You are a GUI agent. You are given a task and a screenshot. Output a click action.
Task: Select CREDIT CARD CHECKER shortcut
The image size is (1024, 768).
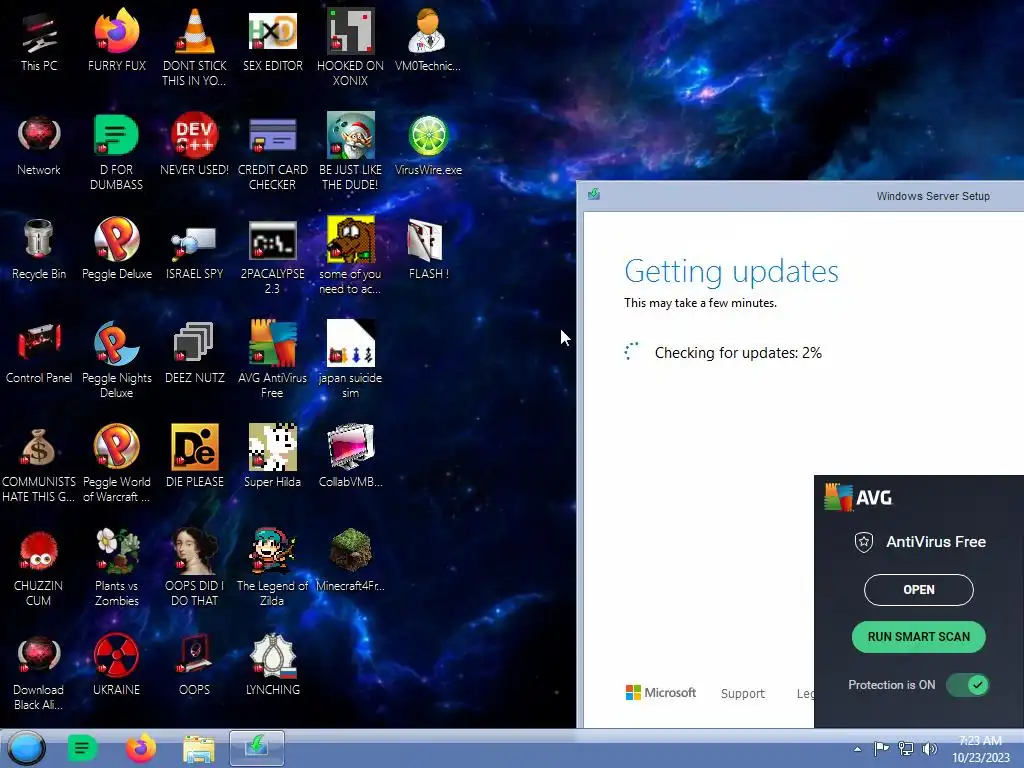(x=273, y=152)
